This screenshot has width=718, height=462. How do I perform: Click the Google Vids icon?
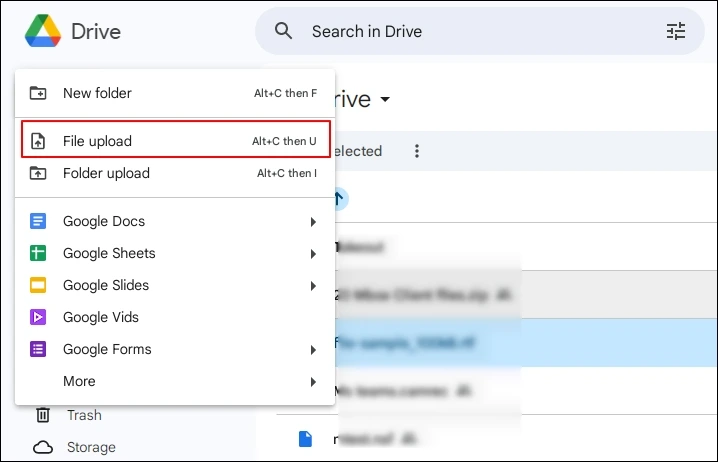(38, 317)
